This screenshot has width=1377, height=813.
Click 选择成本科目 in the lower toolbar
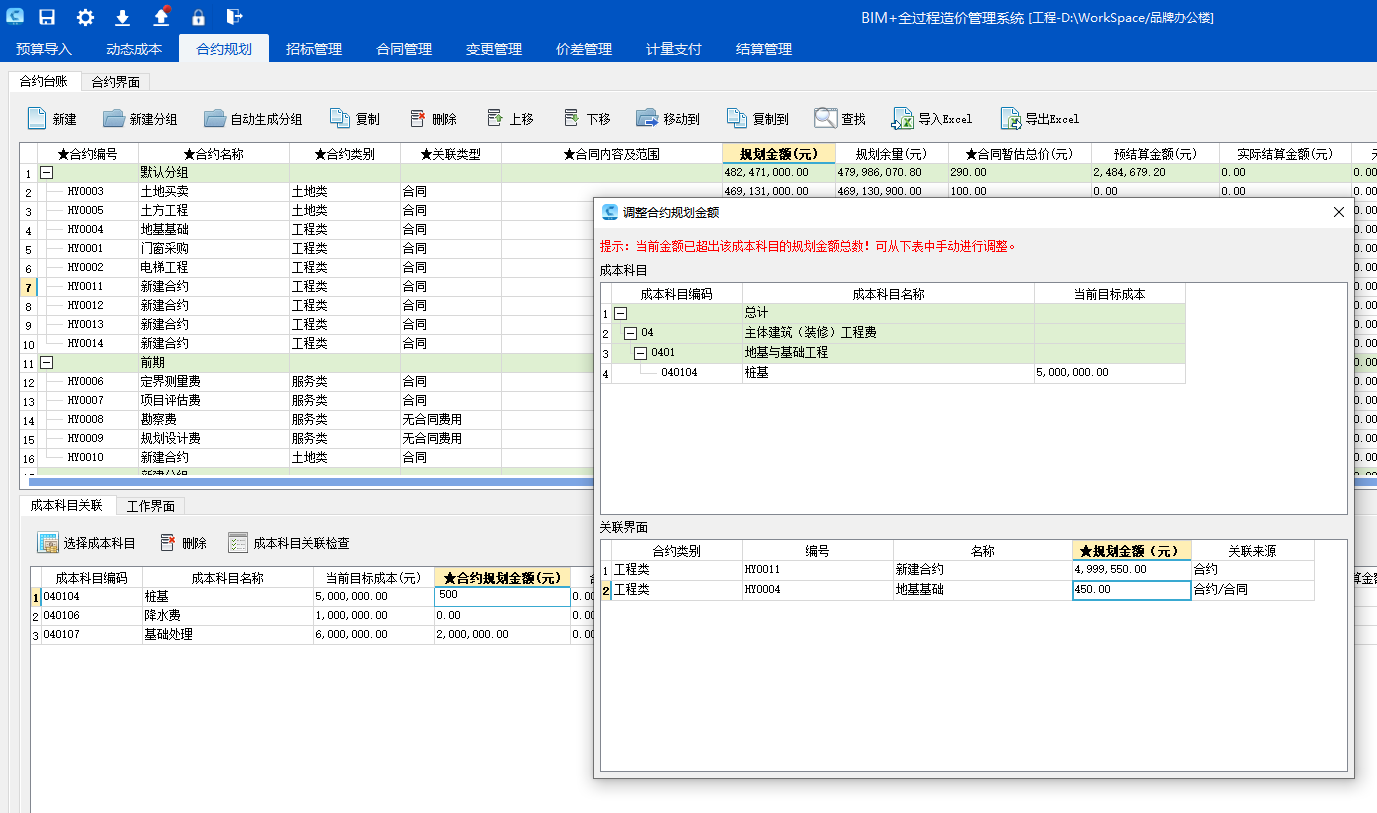86,543
